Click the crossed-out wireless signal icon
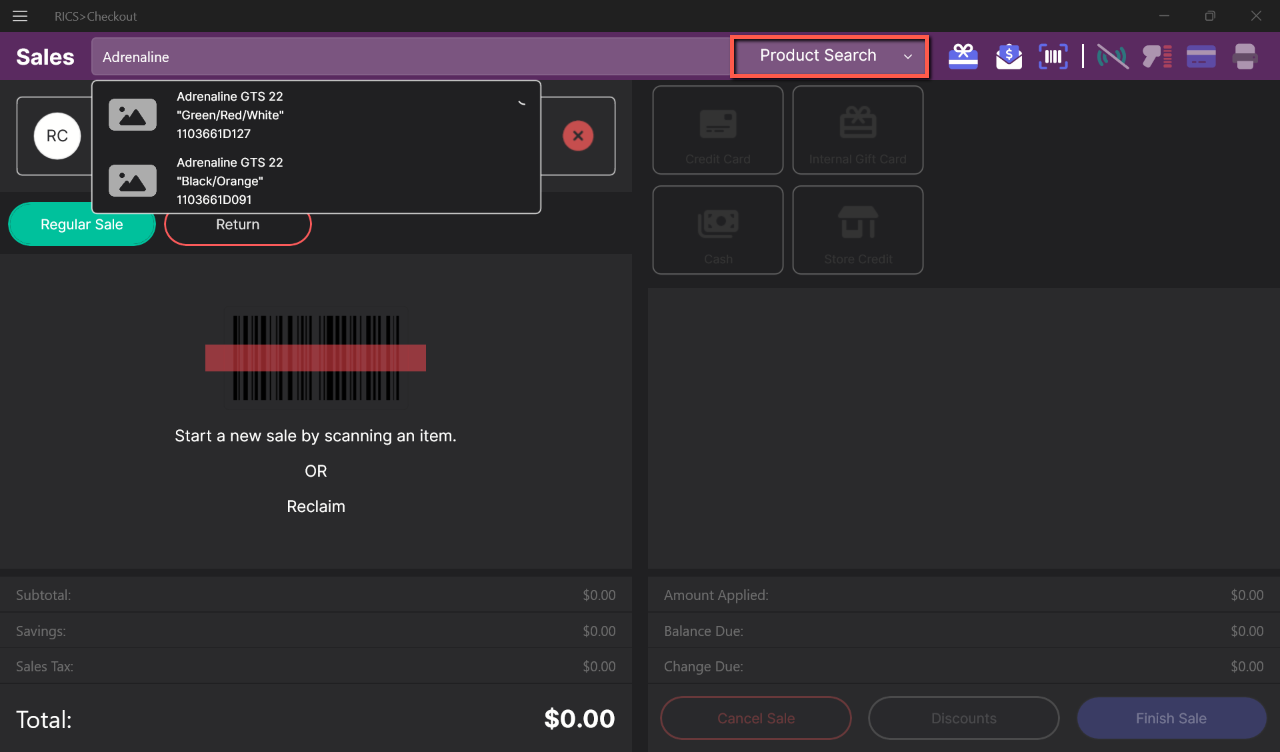Screen dimensions: 1280x752 tap(1112, 56)
